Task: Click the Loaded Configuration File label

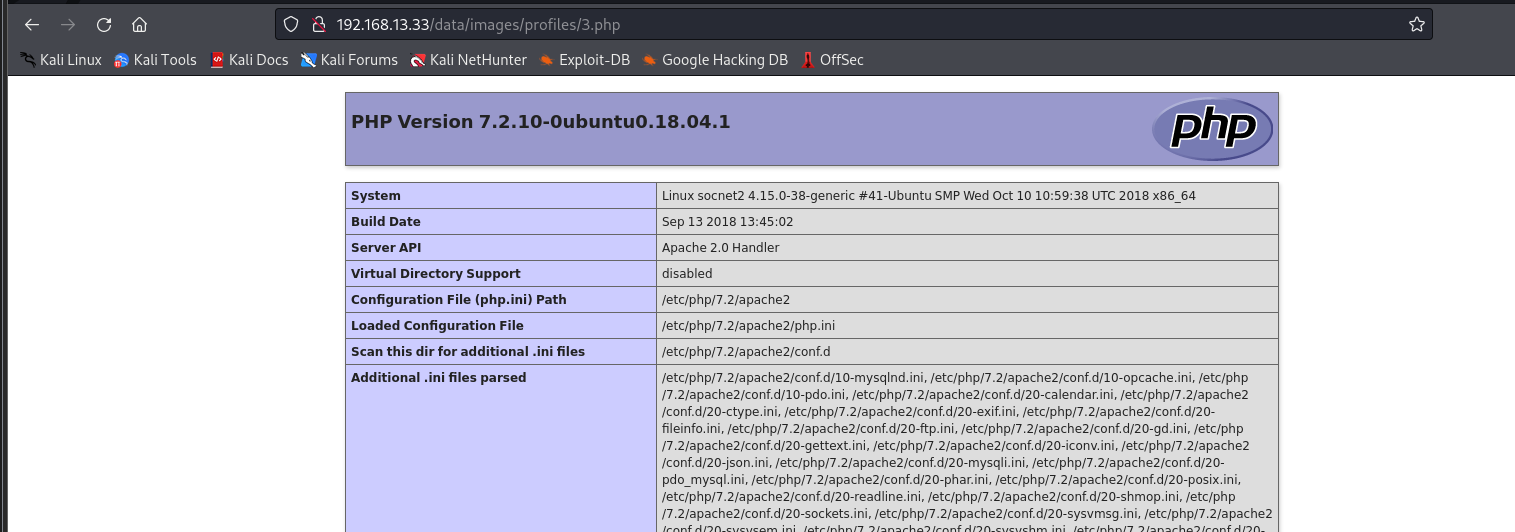Action: tap(437, 326)
